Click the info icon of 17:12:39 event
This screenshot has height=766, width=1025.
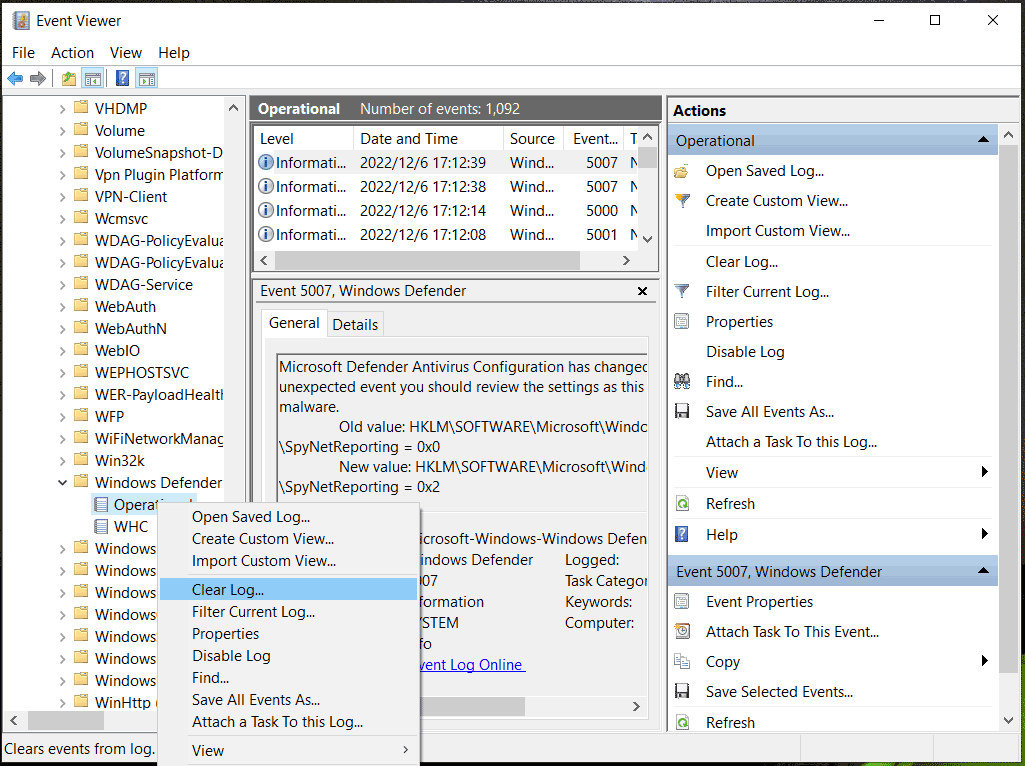pos(266,162)
